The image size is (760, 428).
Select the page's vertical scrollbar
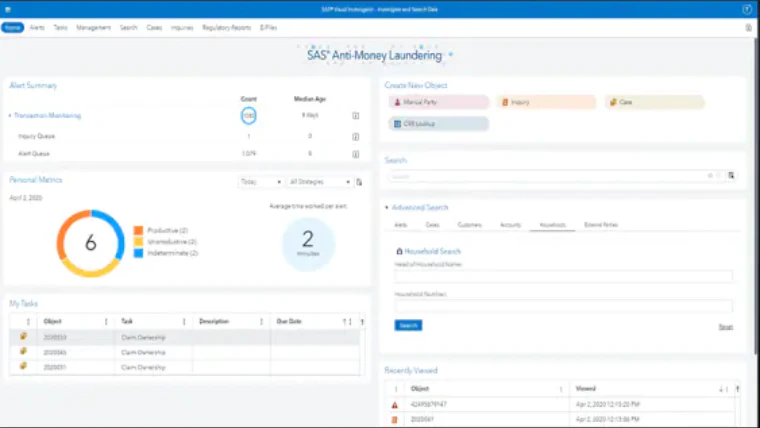pos(757,194)
